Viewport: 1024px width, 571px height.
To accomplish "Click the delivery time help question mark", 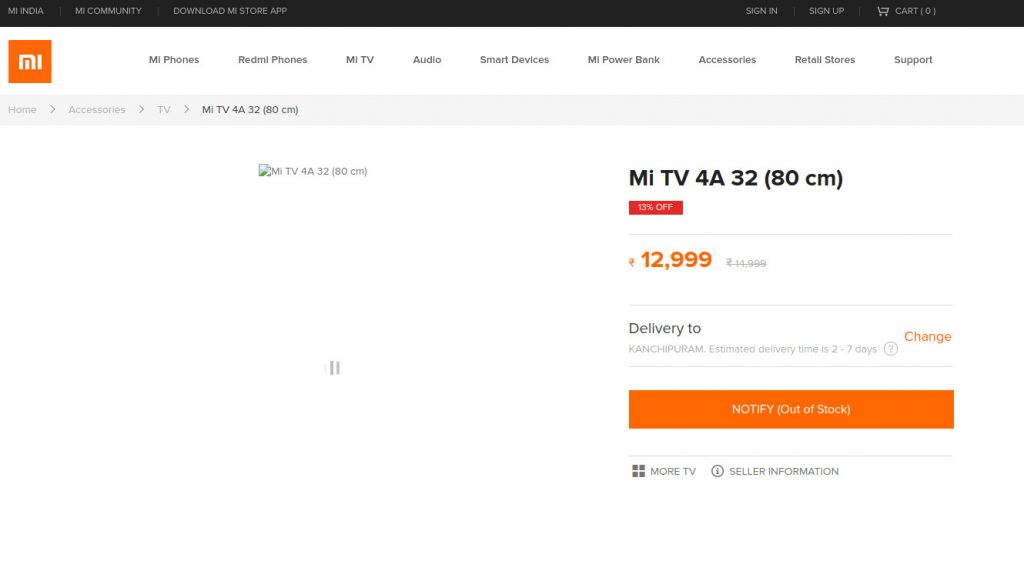I will point(890,349).
